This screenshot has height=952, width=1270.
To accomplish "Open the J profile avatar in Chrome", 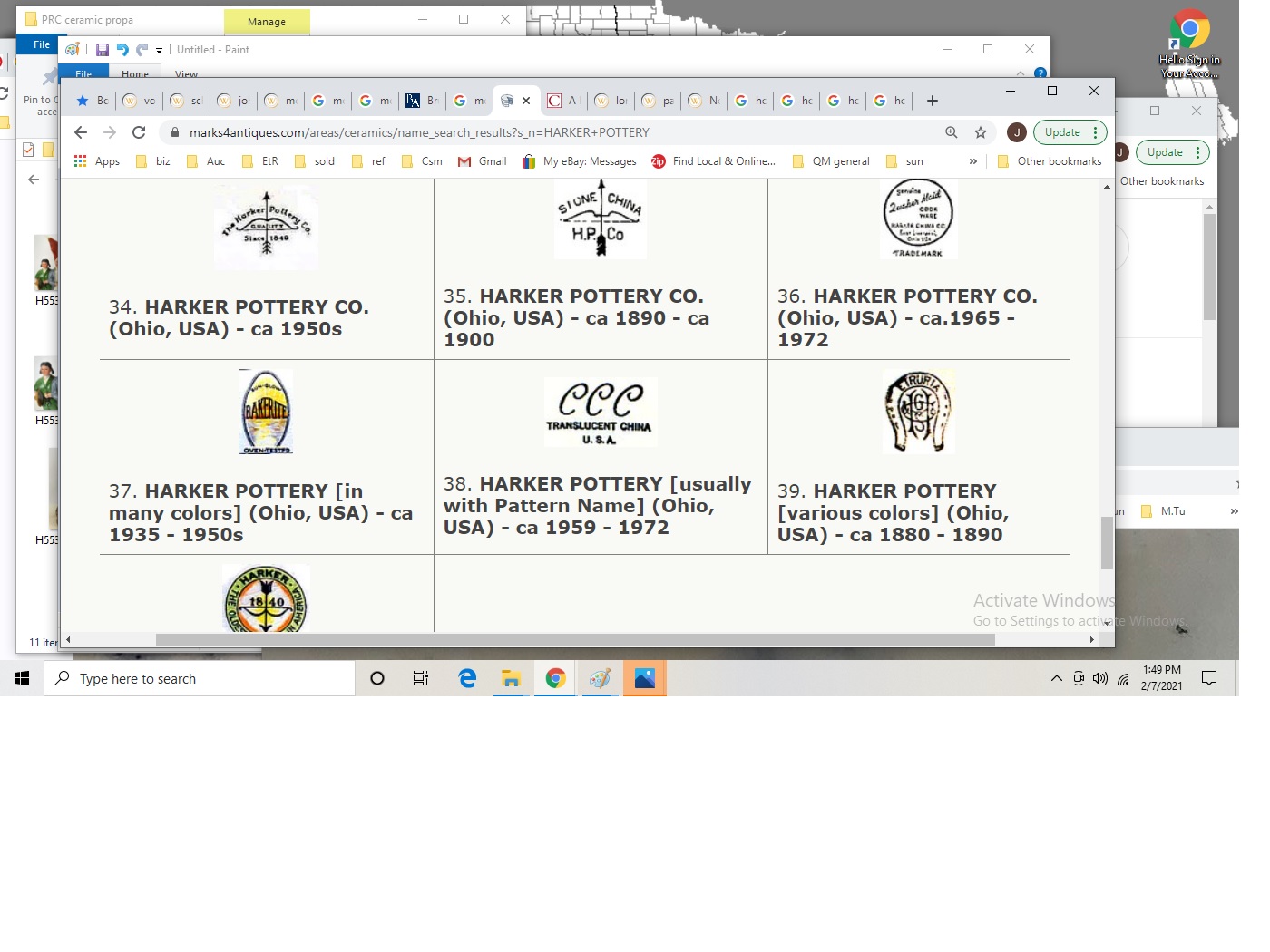I will [x=1017, y=132].
